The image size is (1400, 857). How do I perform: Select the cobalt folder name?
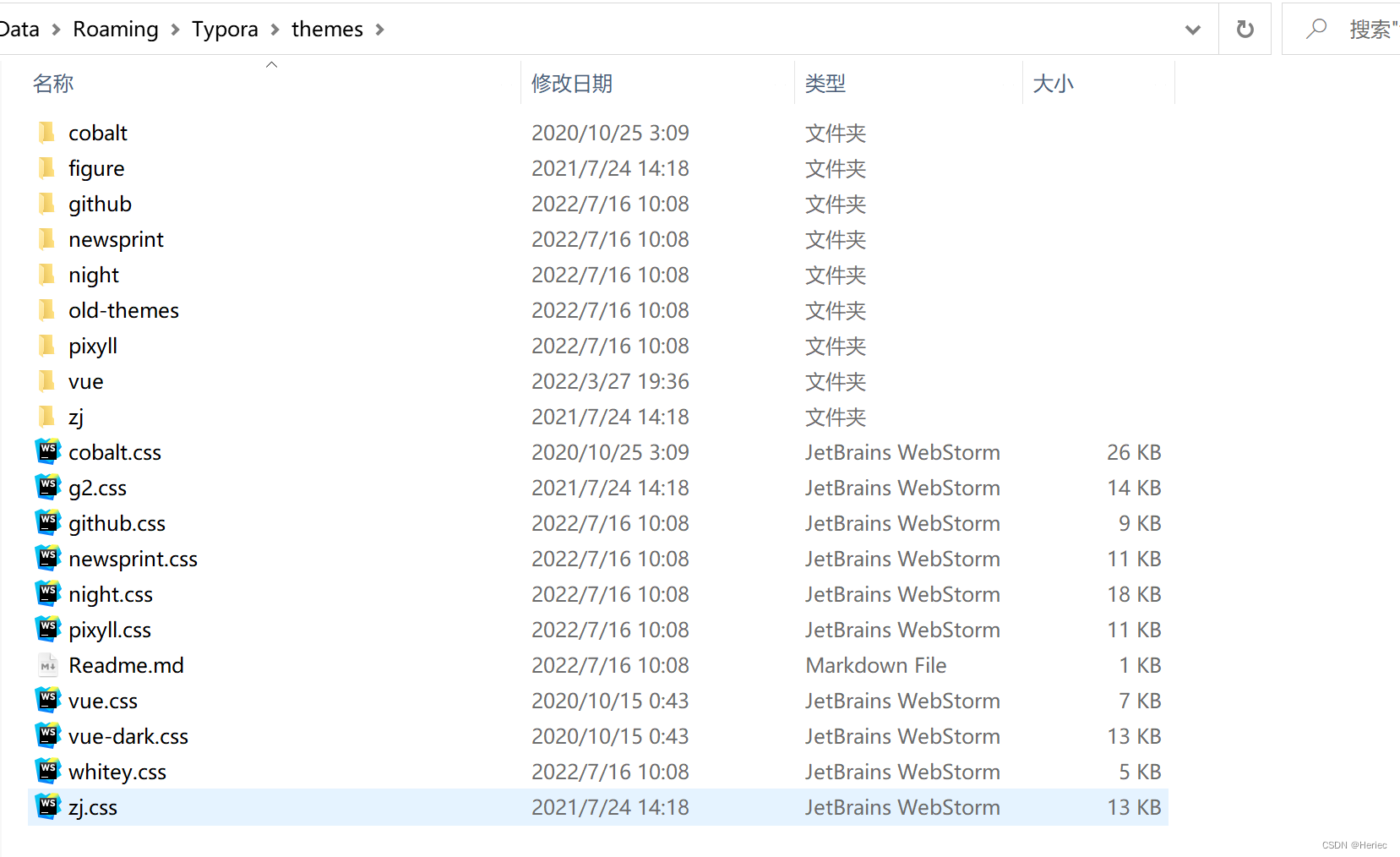pos(98,133)
